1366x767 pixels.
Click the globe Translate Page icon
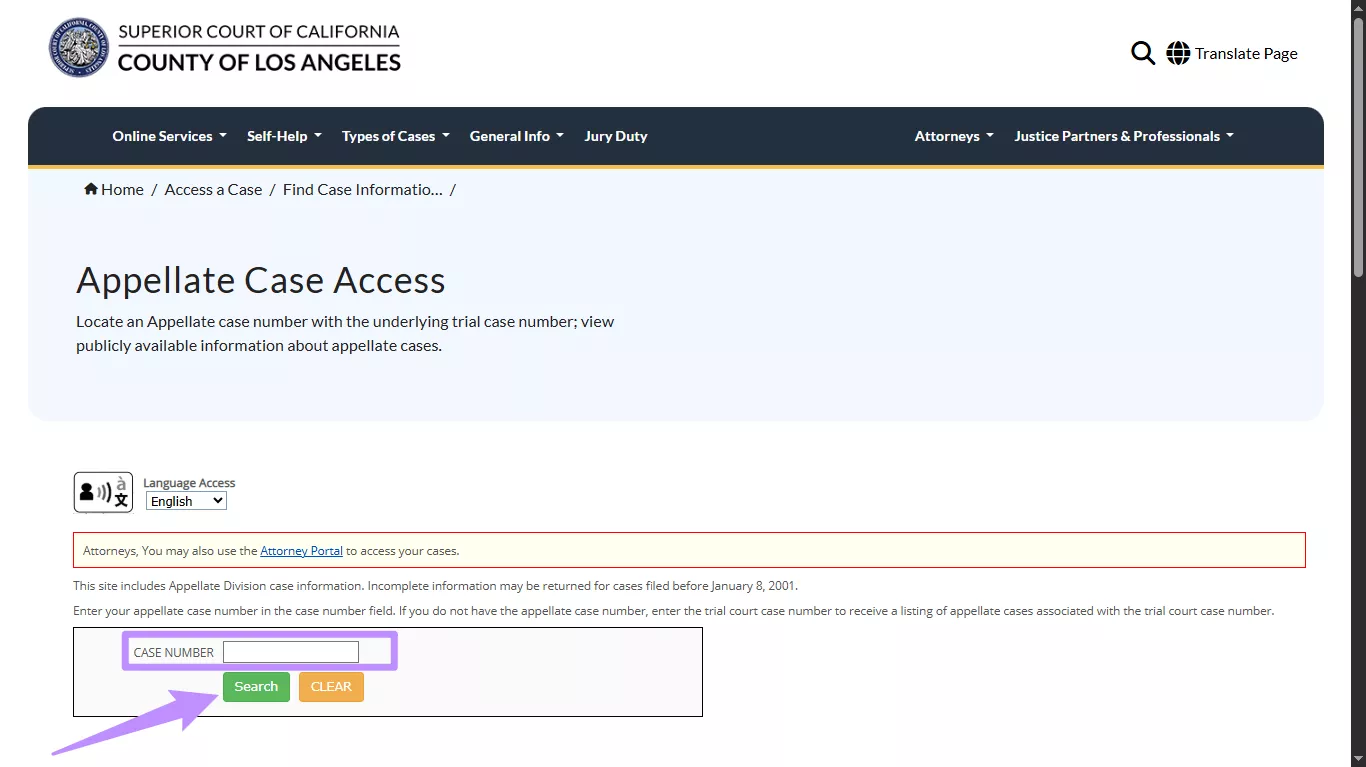coord(1178,53)
